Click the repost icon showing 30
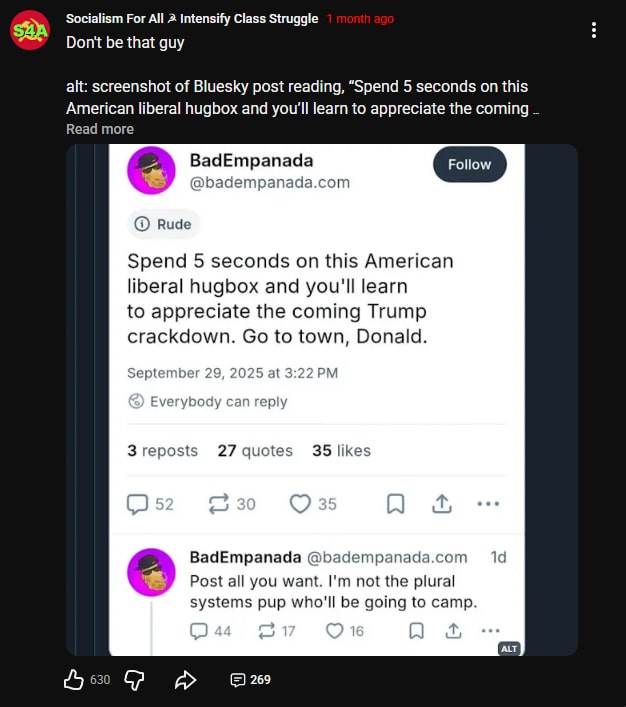 coord(219,504)
